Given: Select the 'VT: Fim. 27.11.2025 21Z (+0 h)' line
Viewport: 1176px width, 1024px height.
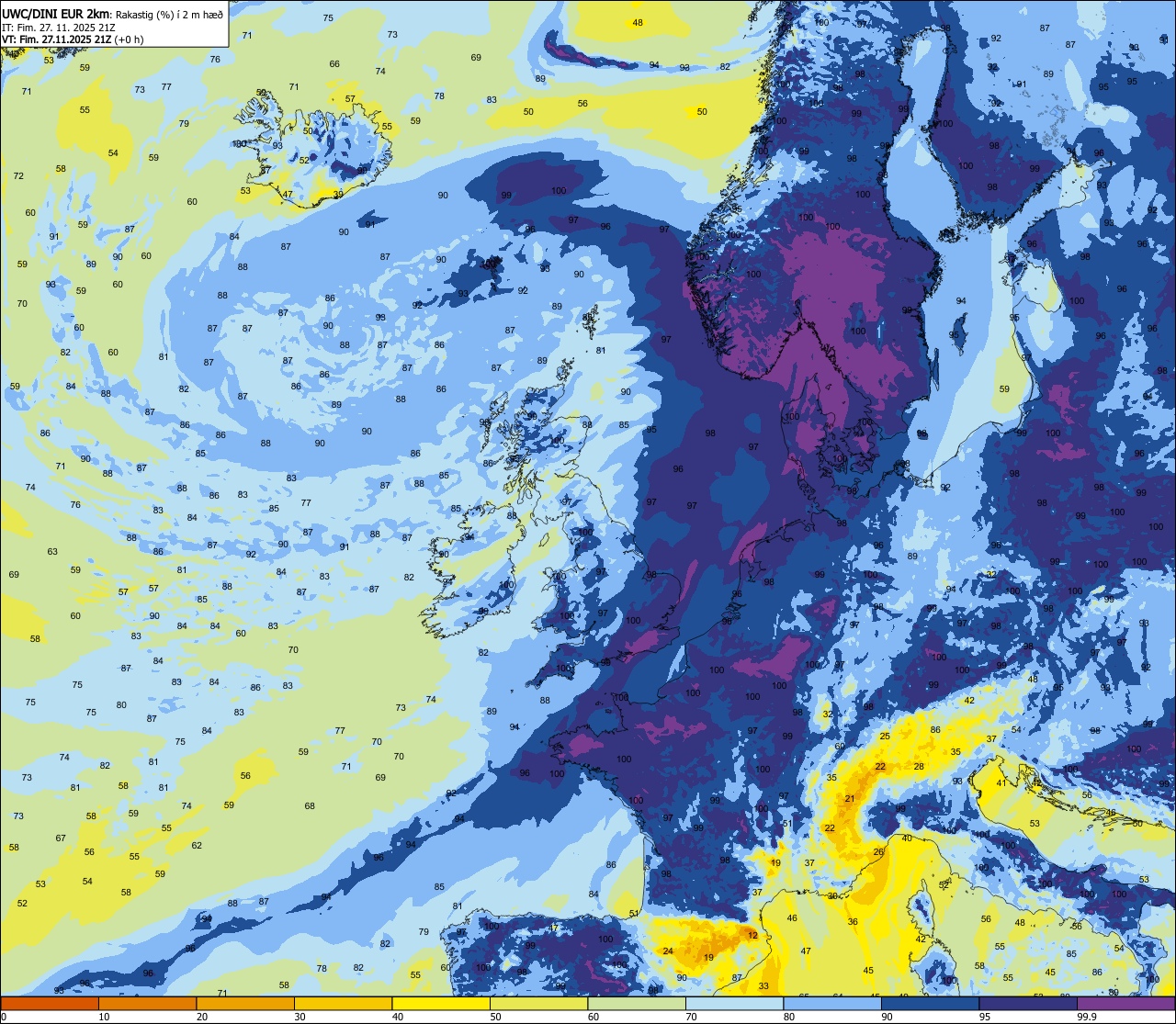Looking at the screenshot, I should (73, 39).
